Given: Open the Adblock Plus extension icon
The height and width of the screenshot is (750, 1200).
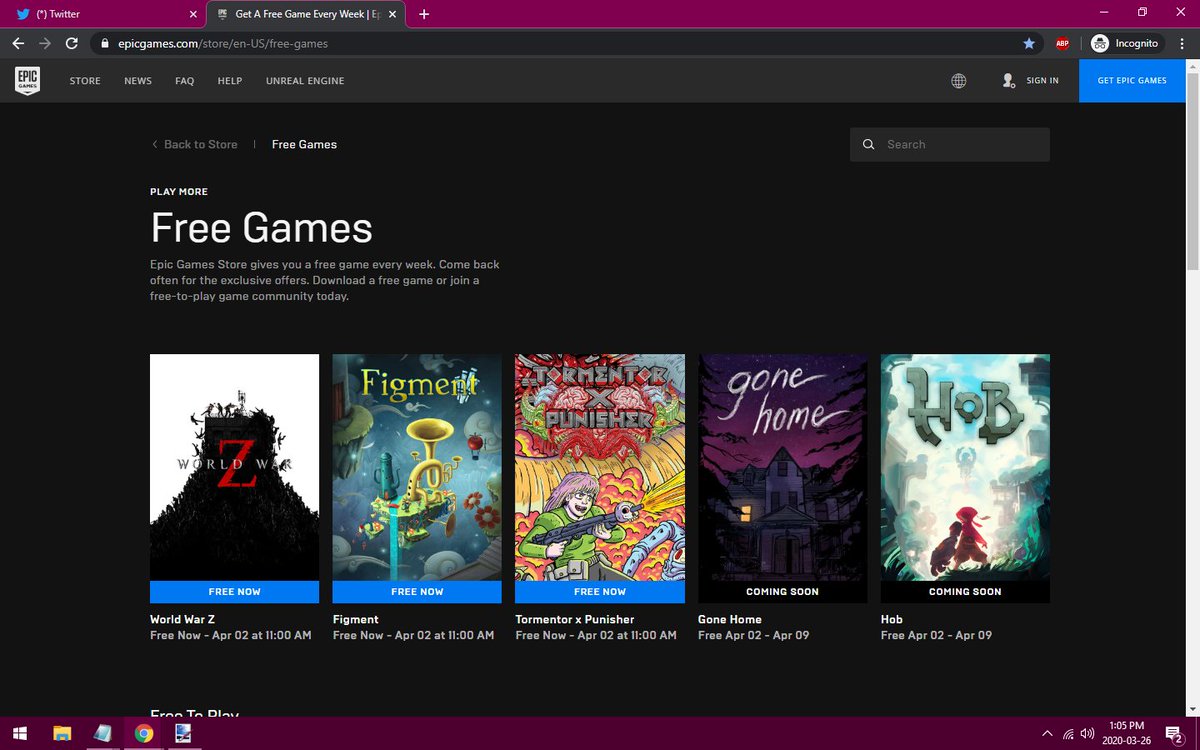Looking at the screenshot, I should pyautogui.click(x=1062, y=43).
